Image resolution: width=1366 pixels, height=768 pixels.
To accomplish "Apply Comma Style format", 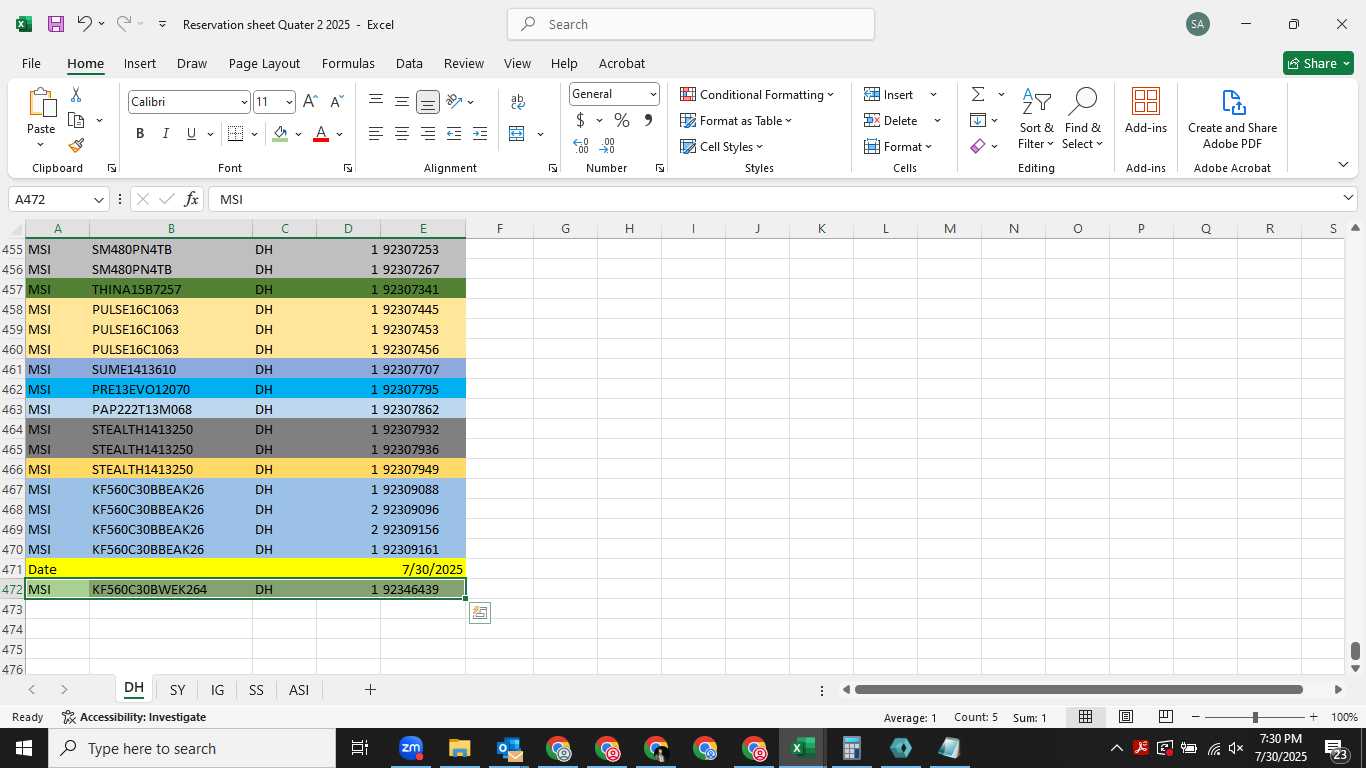I will (x=648, y=121).
